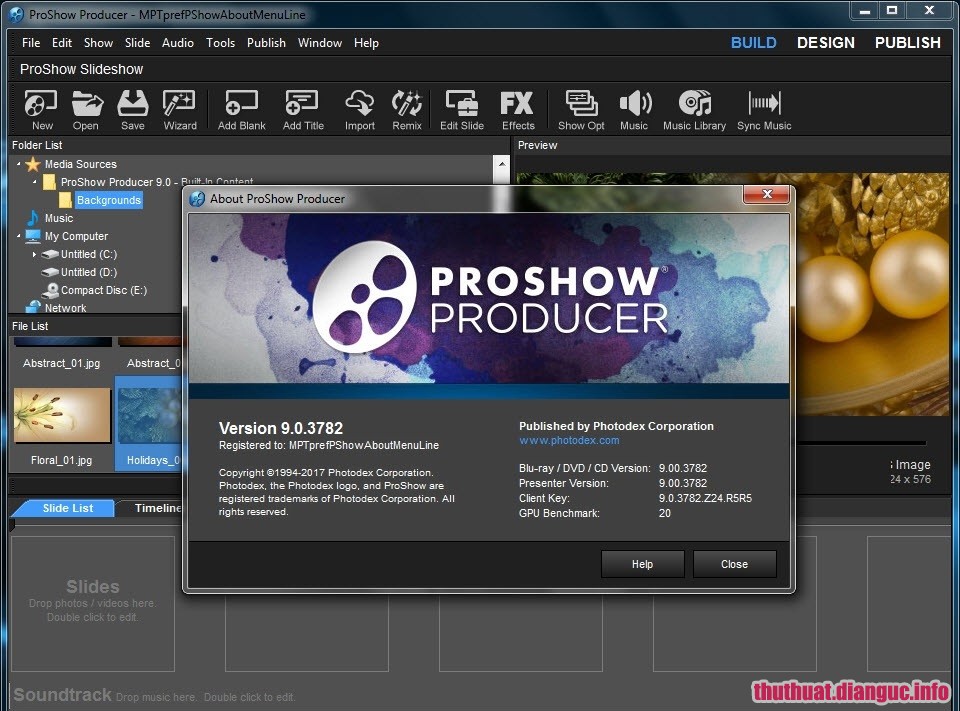Open the Publish menu
The width and height of the screenshot is (960, 711).
[x=266, y=43]
